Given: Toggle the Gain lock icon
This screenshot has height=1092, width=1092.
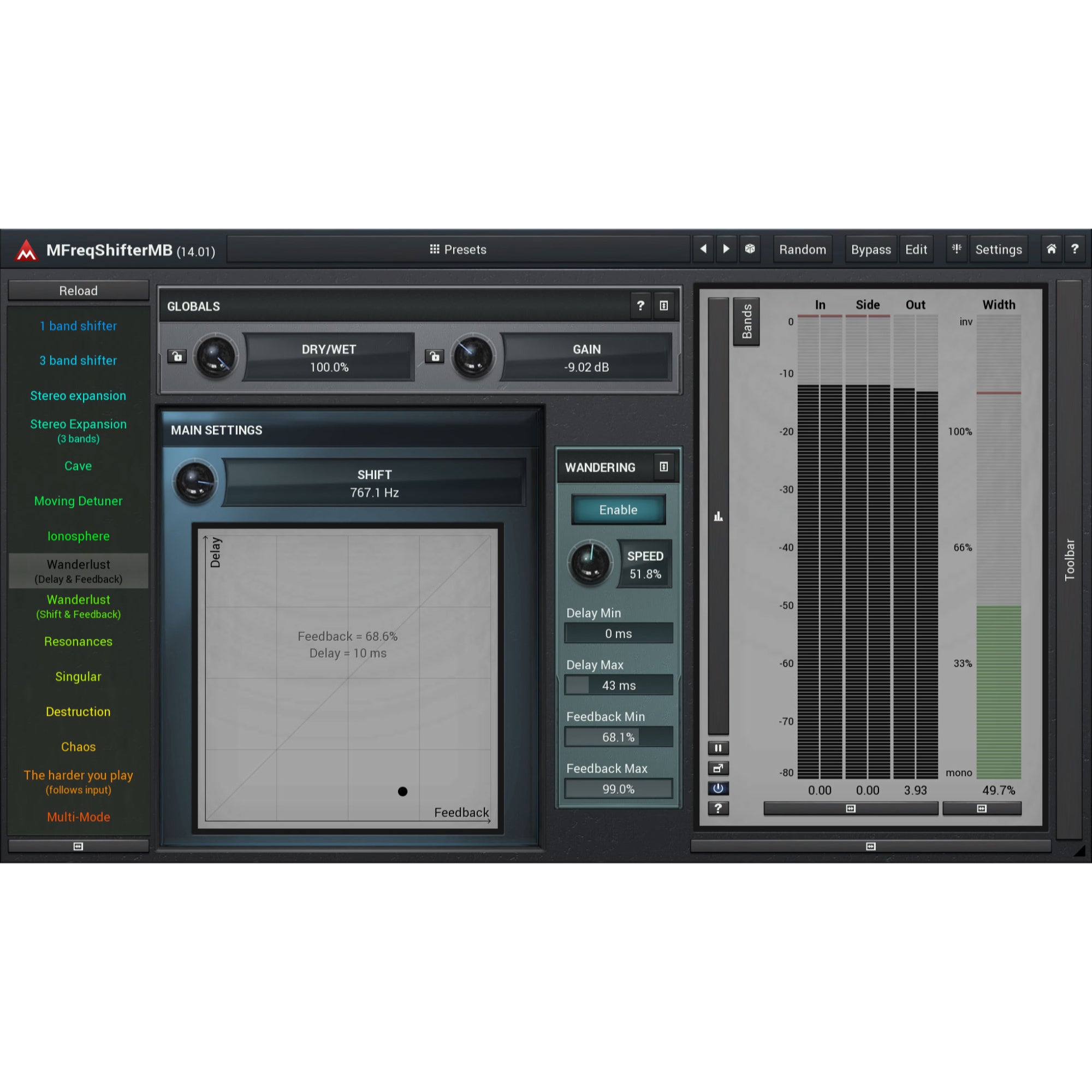Looking at the screenshot, I should [x=435, y=357].
